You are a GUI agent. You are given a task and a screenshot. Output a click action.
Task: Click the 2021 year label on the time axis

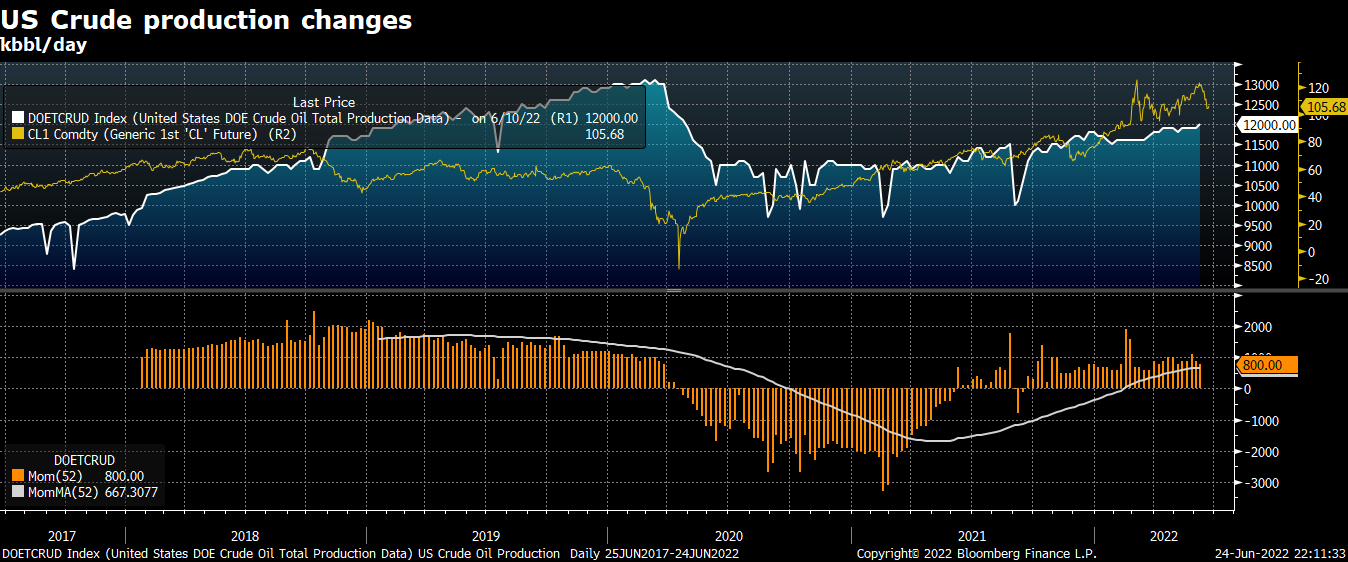(972, 535)
